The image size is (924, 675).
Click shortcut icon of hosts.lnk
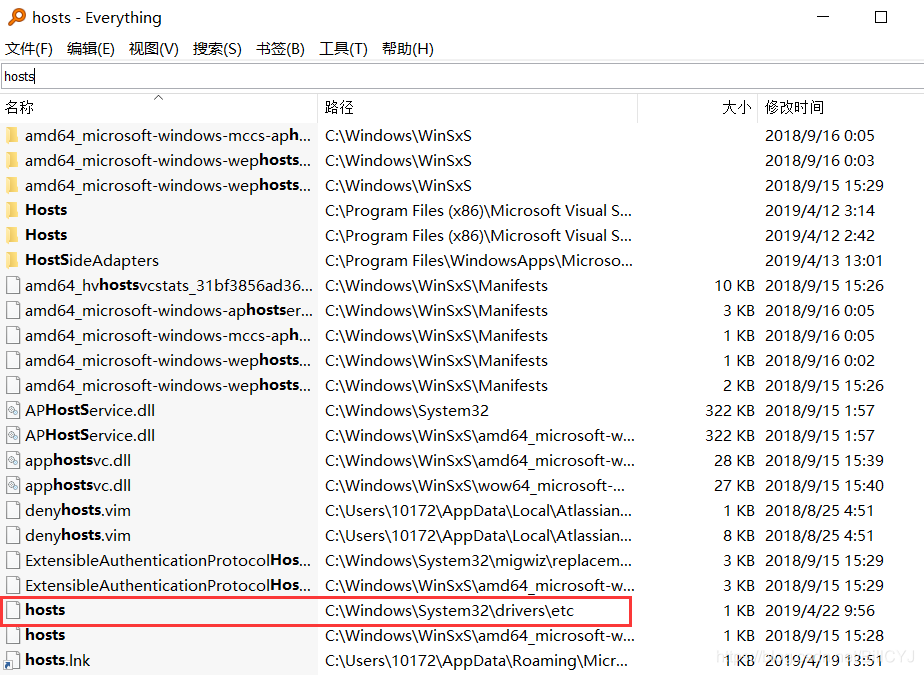tap(12, 660)
